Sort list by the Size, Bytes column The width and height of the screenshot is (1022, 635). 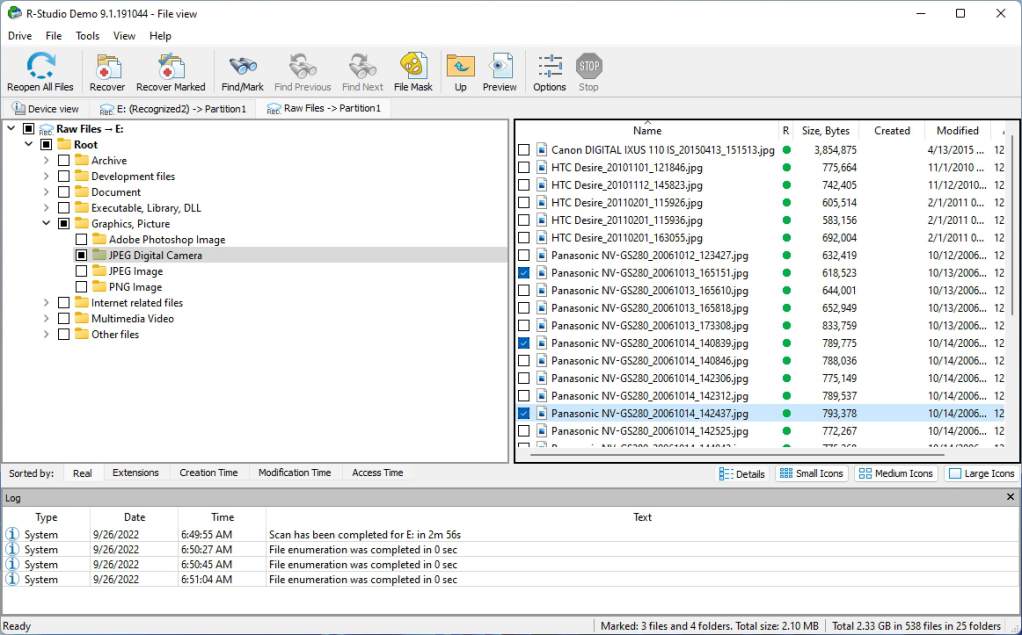[x=825, y=130]
